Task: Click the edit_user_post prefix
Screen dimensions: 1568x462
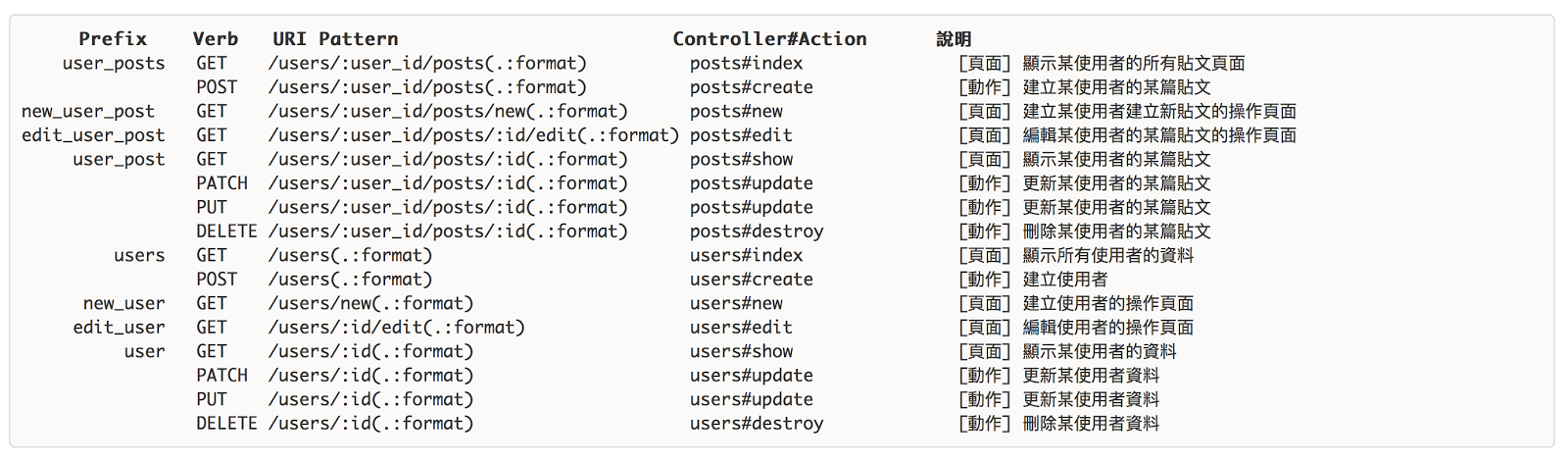Action: (x=93, y=135)
